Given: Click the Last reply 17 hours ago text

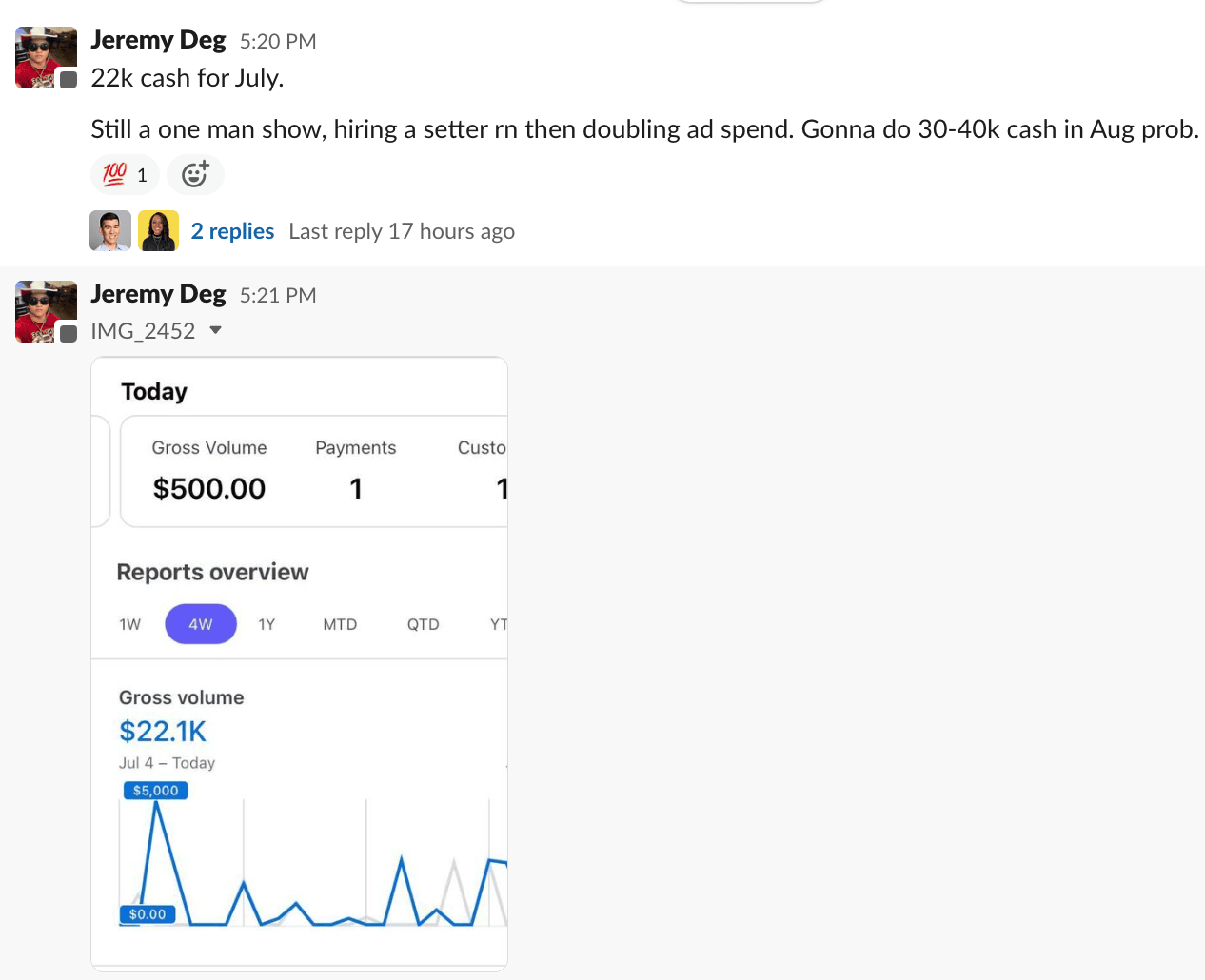Looking at the screenshot, I should point(402,231).
